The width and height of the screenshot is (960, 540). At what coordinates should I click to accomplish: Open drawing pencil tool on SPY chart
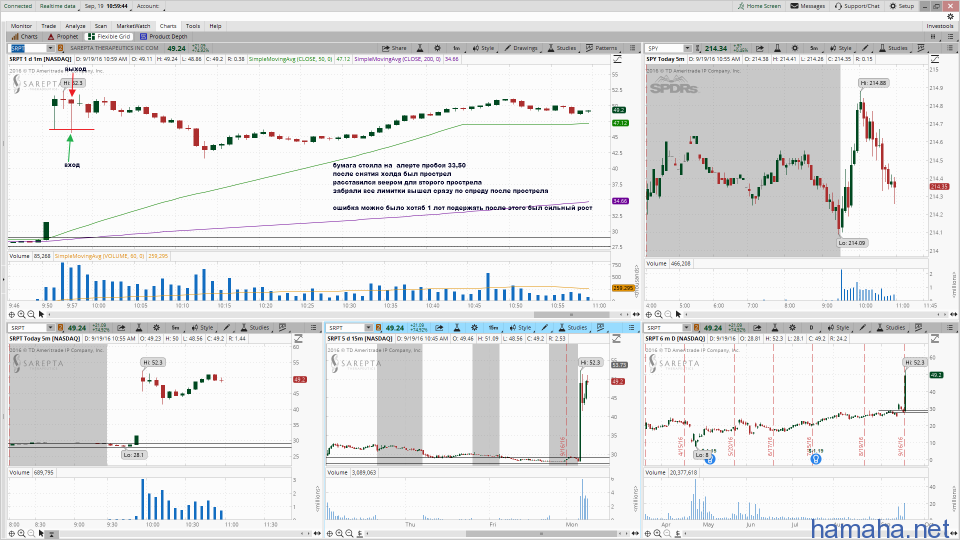pyautogui.click(x=865, y=48)
